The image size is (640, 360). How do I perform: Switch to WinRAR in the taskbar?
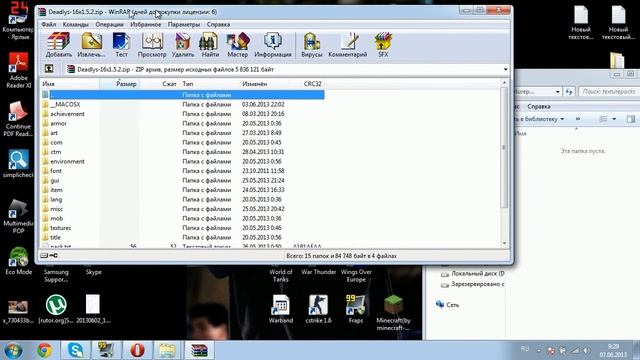(x=200, y=351)
